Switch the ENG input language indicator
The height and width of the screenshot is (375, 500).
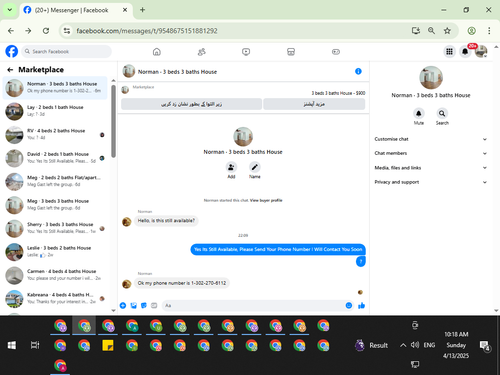[429, 345]
